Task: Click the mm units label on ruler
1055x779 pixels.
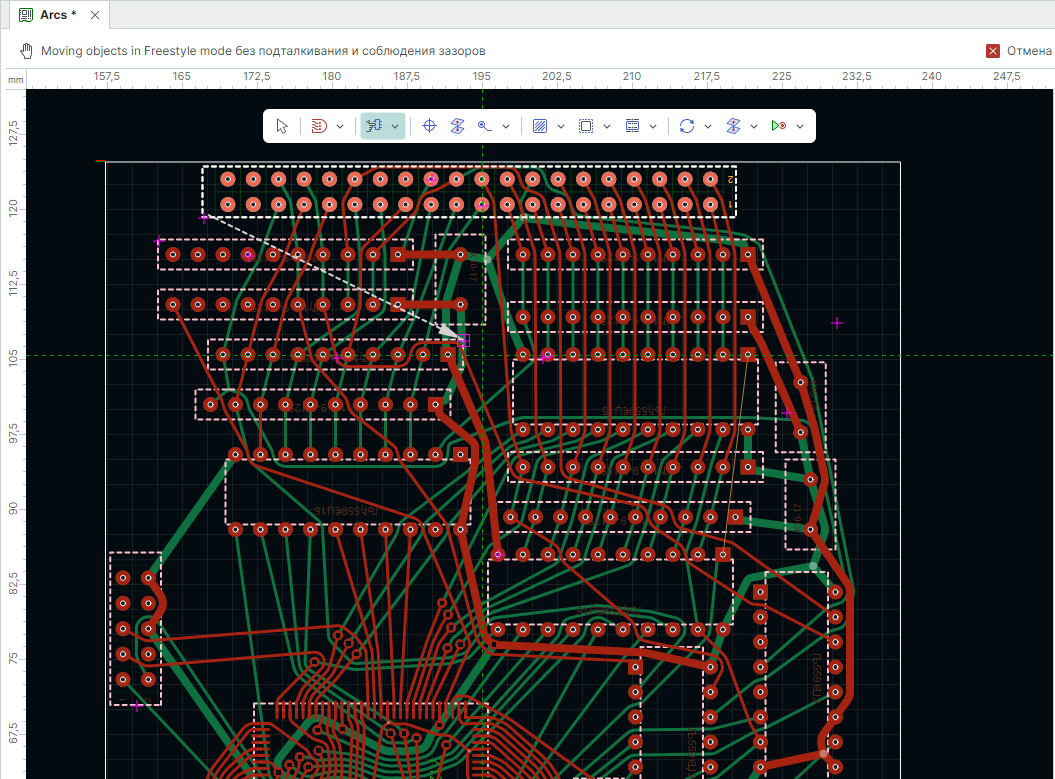Action: [x=16, y=79]
